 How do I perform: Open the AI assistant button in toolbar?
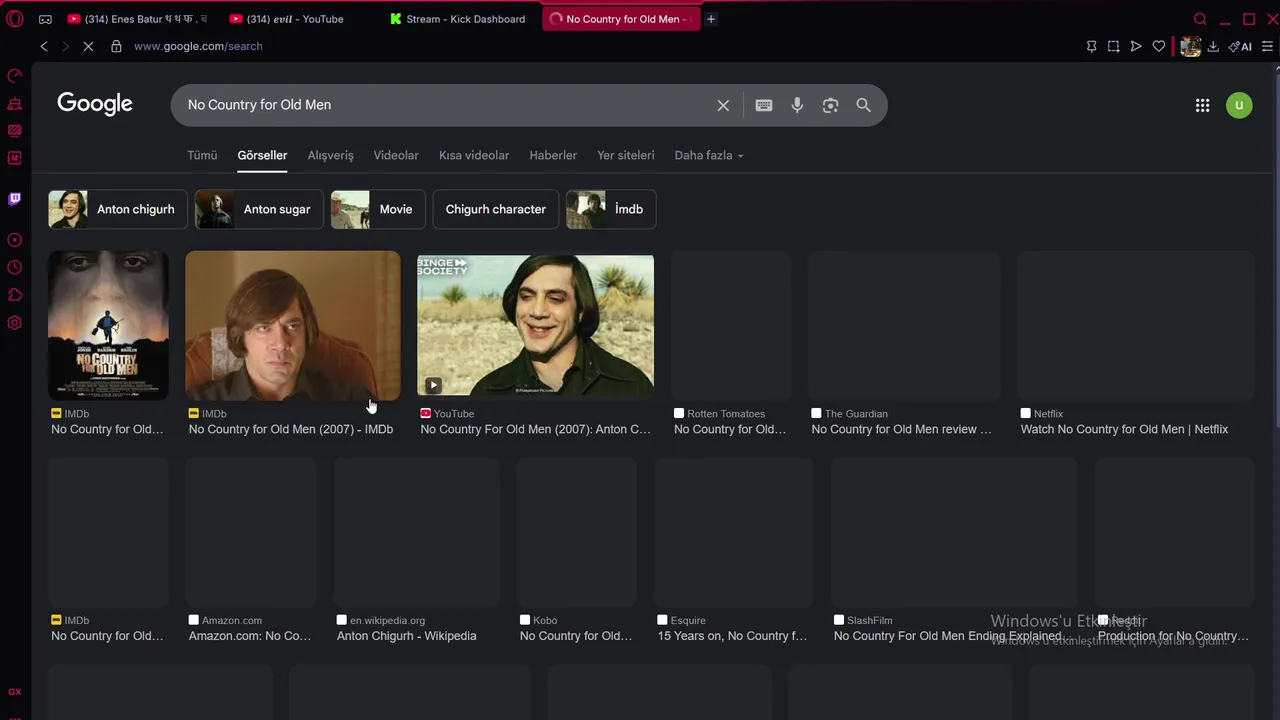tap(1240, 46)
